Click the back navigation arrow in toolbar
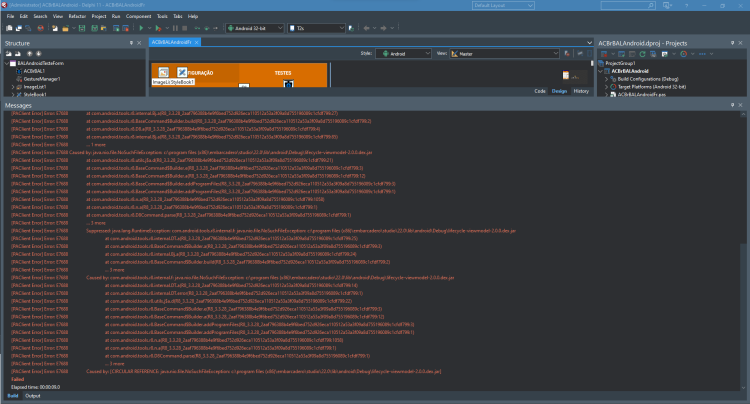The height and width of the screenshot is (404, 750). [x=366, y=28]
